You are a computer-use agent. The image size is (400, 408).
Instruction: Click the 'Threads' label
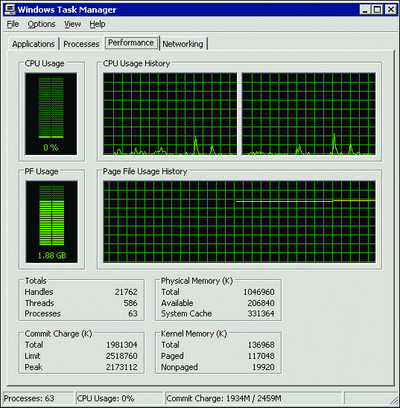click(39, 303)
